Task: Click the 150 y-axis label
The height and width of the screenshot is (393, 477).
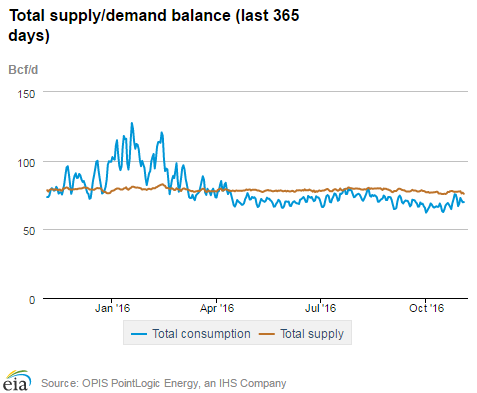Action: click(x=26, y=94)
